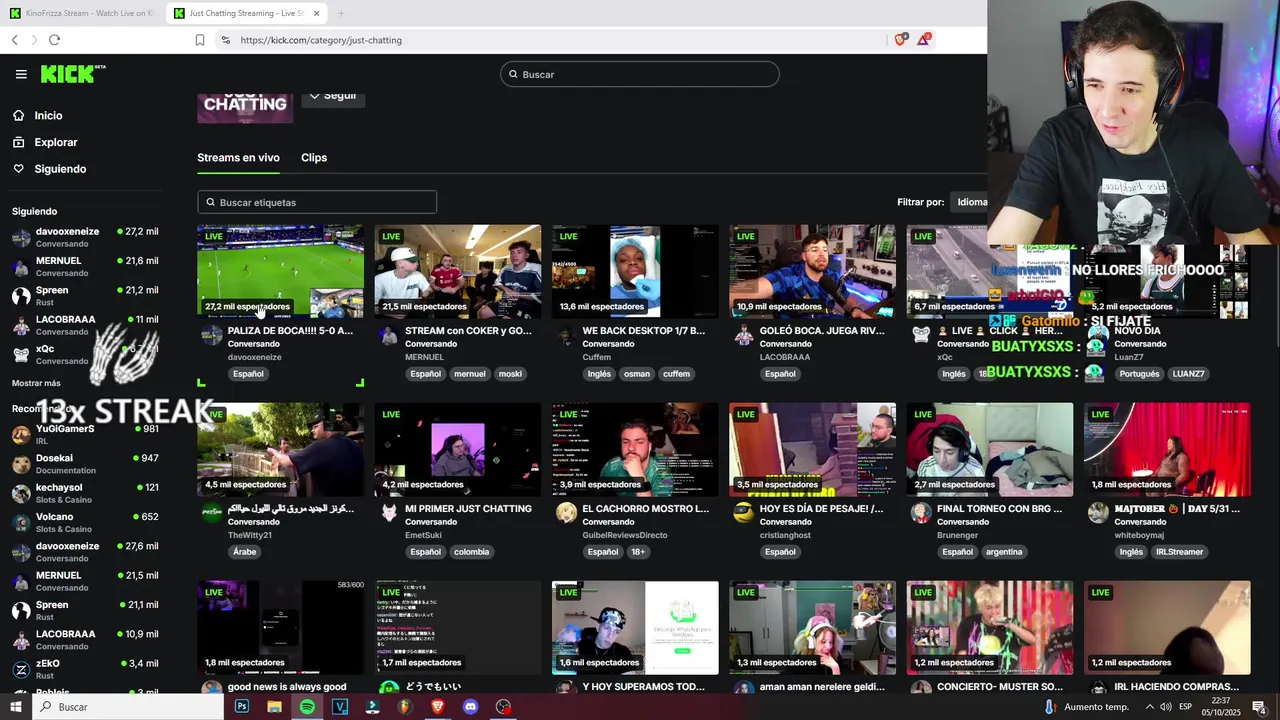Bookmark this page with the bookmark icon

[200, 40]
